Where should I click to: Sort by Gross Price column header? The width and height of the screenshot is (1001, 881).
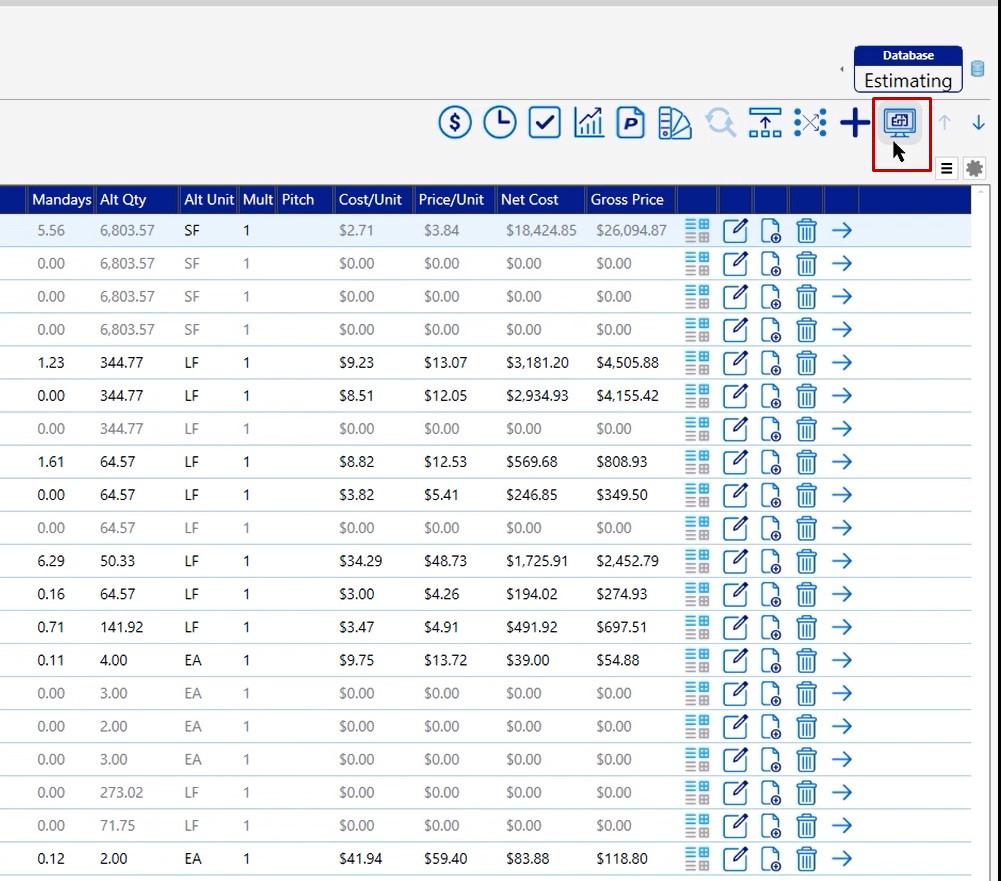627,199
